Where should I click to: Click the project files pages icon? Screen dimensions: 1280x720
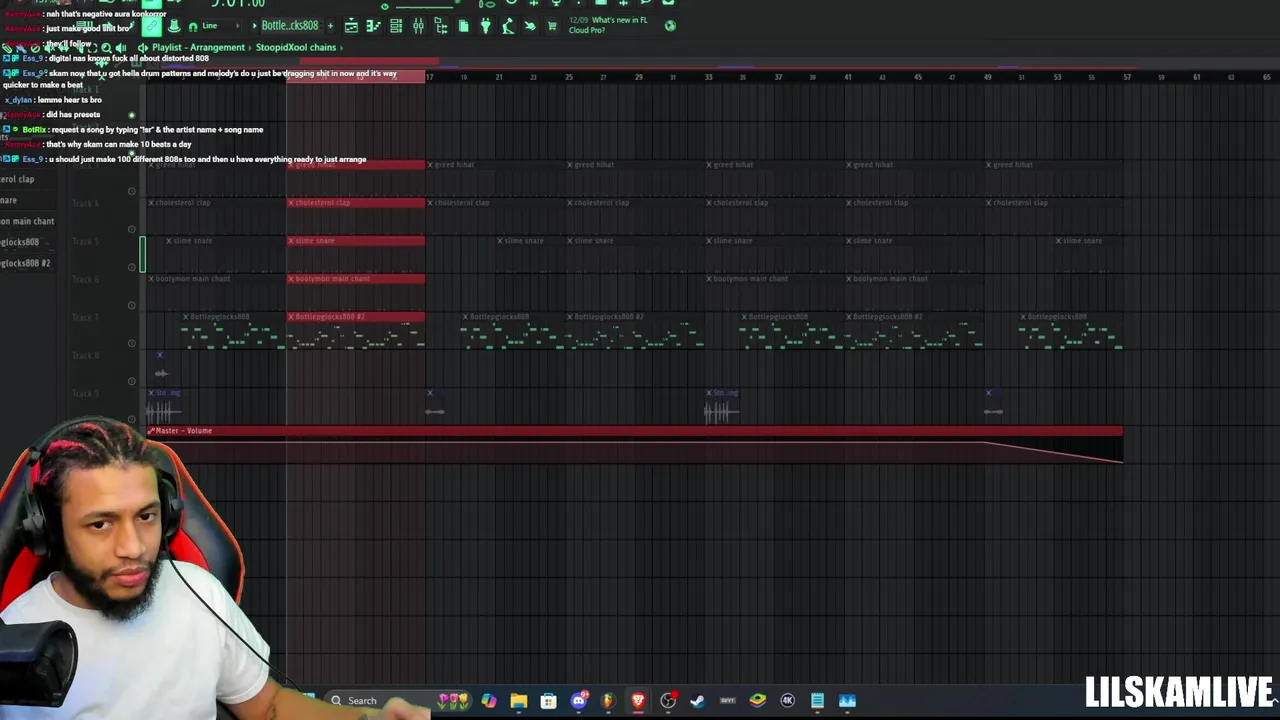[463, 26]
